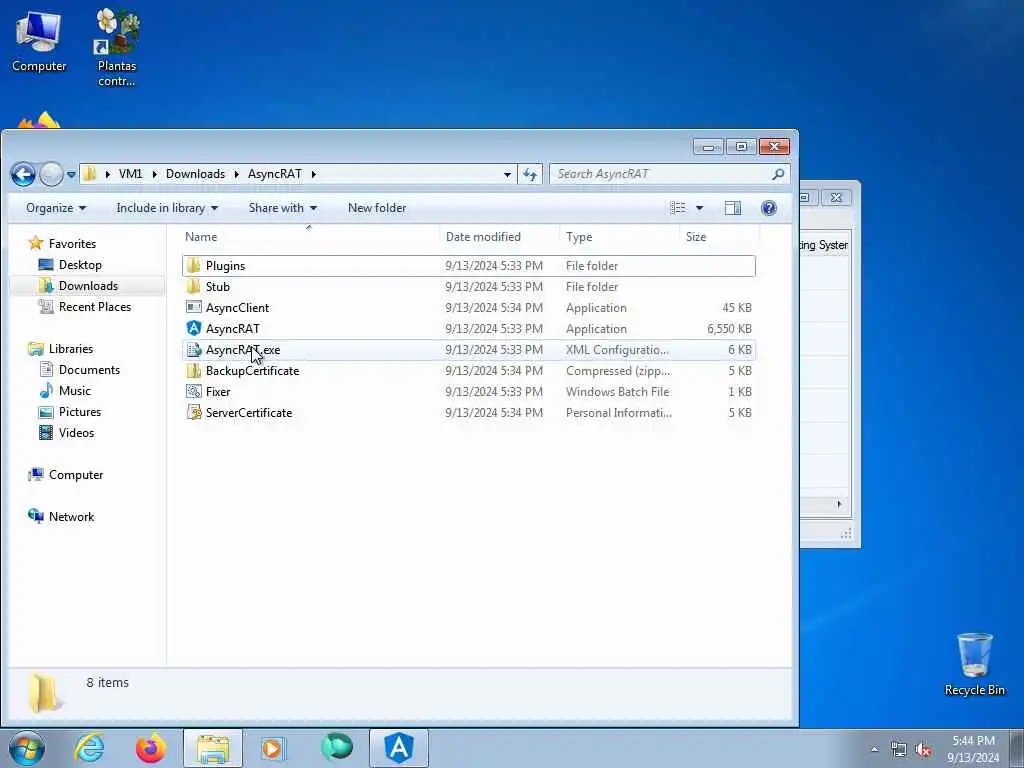Screen dimensions: 1024x768
Task: Sort by Date modified column header
Action: point(500,237)
